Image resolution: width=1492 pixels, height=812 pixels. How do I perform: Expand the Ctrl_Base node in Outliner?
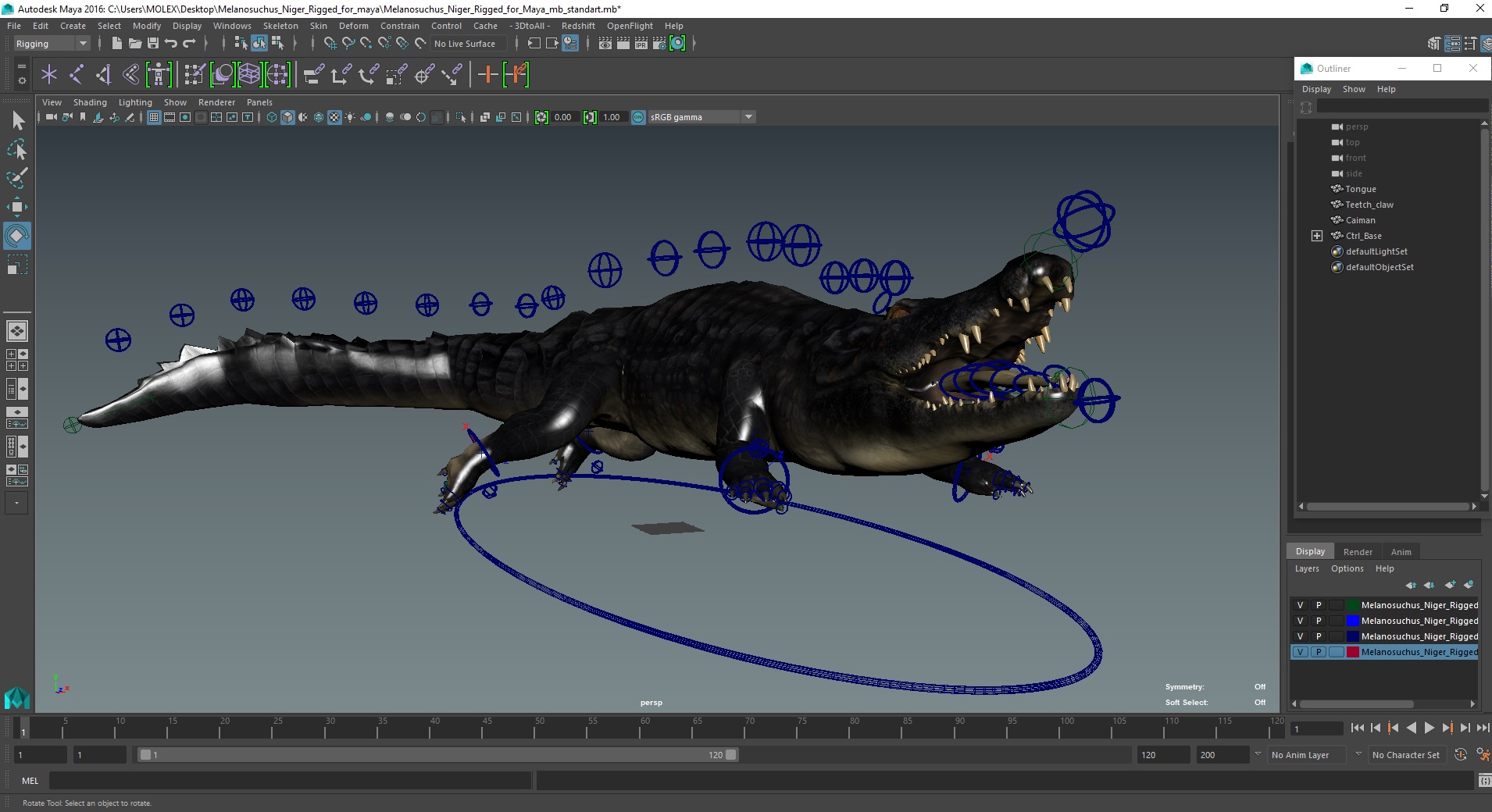pos(1317,236)
